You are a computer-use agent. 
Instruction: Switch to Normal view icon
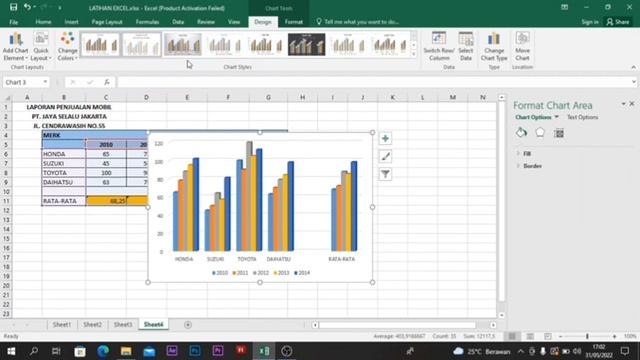(x=512, y=336)
